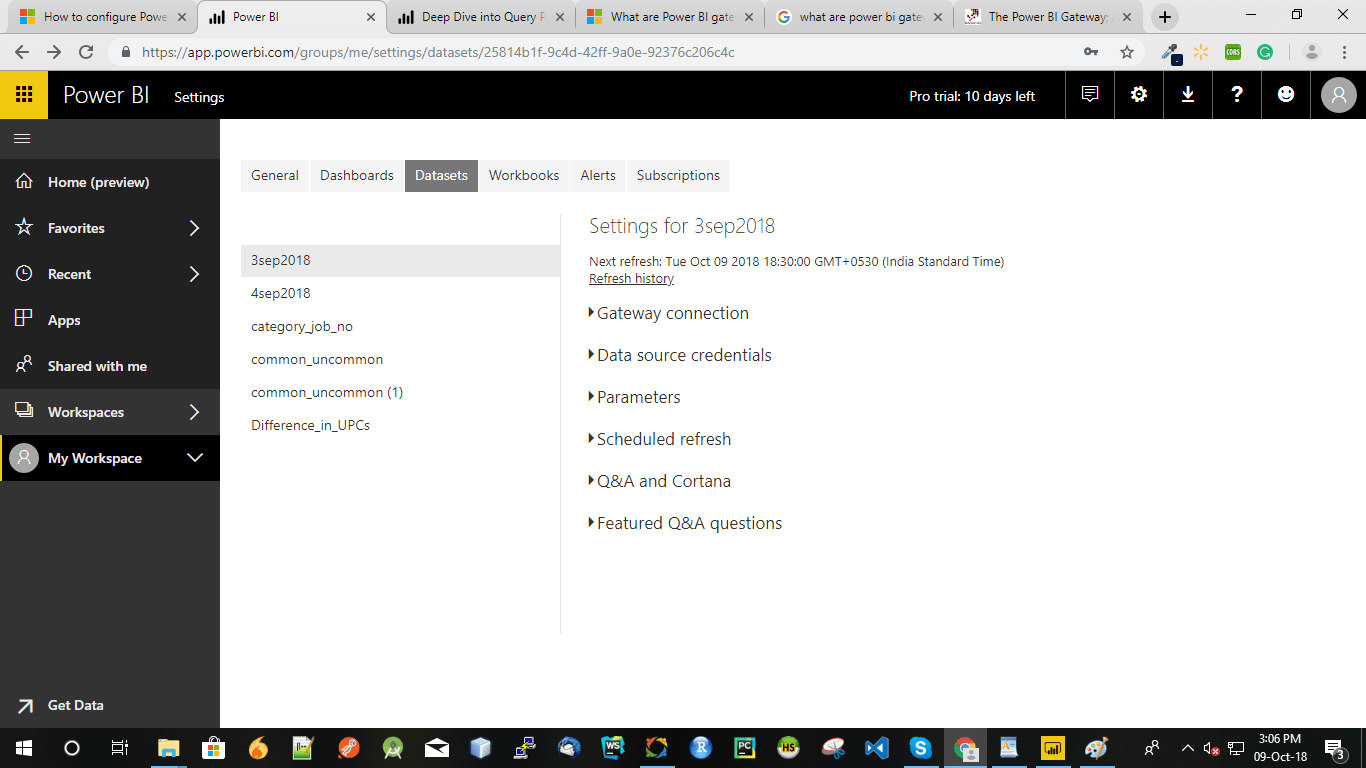Select the category_job_no dataset
The width and height of the screenshot is (1366, 768).
[x=400, y=326]
